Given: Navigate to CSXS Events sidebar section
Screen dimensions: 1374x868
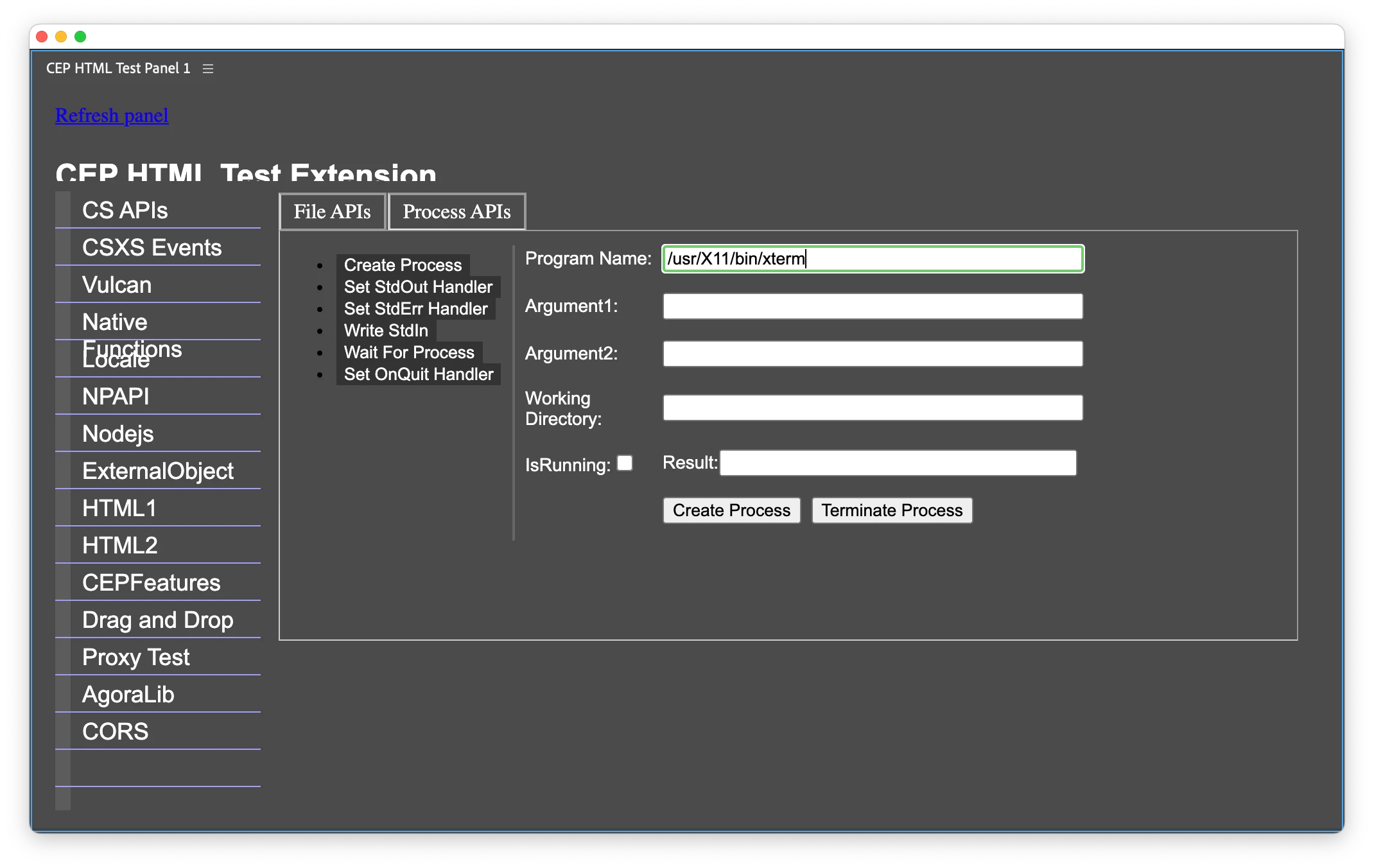Looking at the screenshot, I should [x=152, y=248].
